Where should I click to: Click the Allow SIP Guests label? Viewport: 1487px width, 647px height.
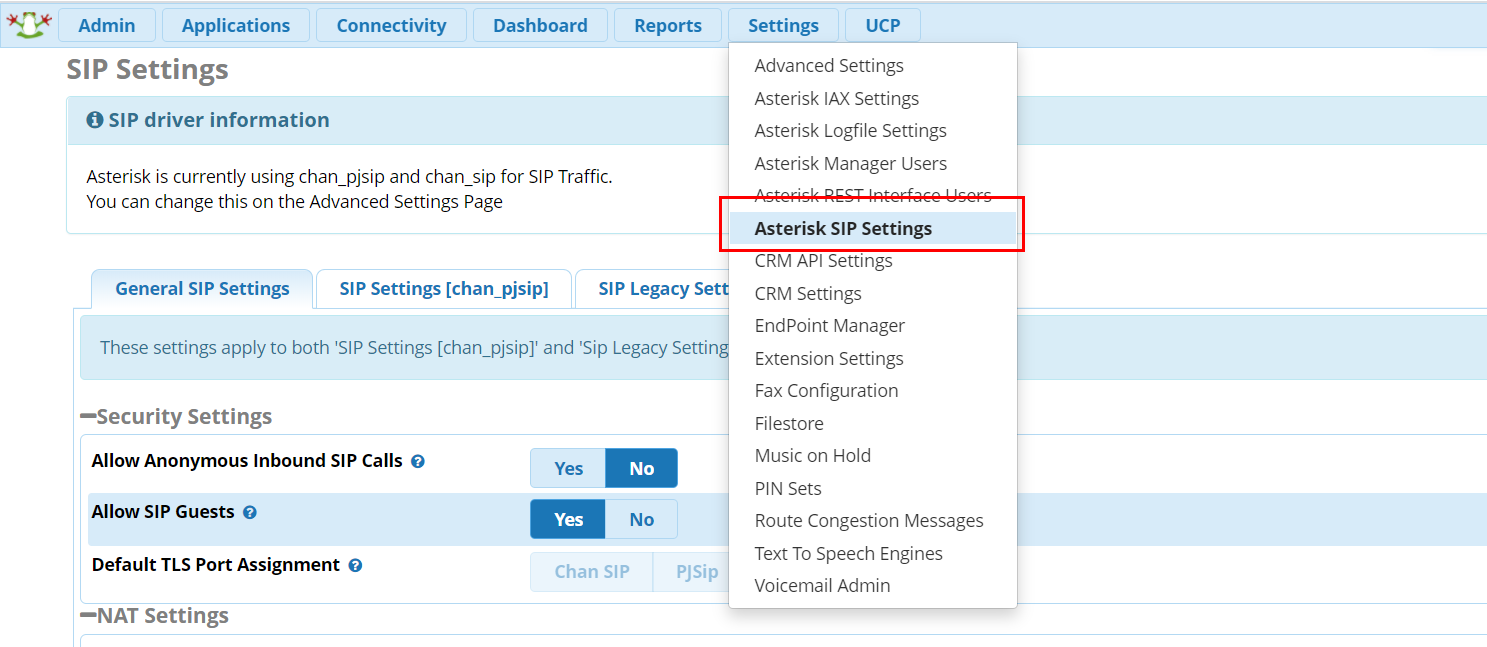[x=163, y=512]
